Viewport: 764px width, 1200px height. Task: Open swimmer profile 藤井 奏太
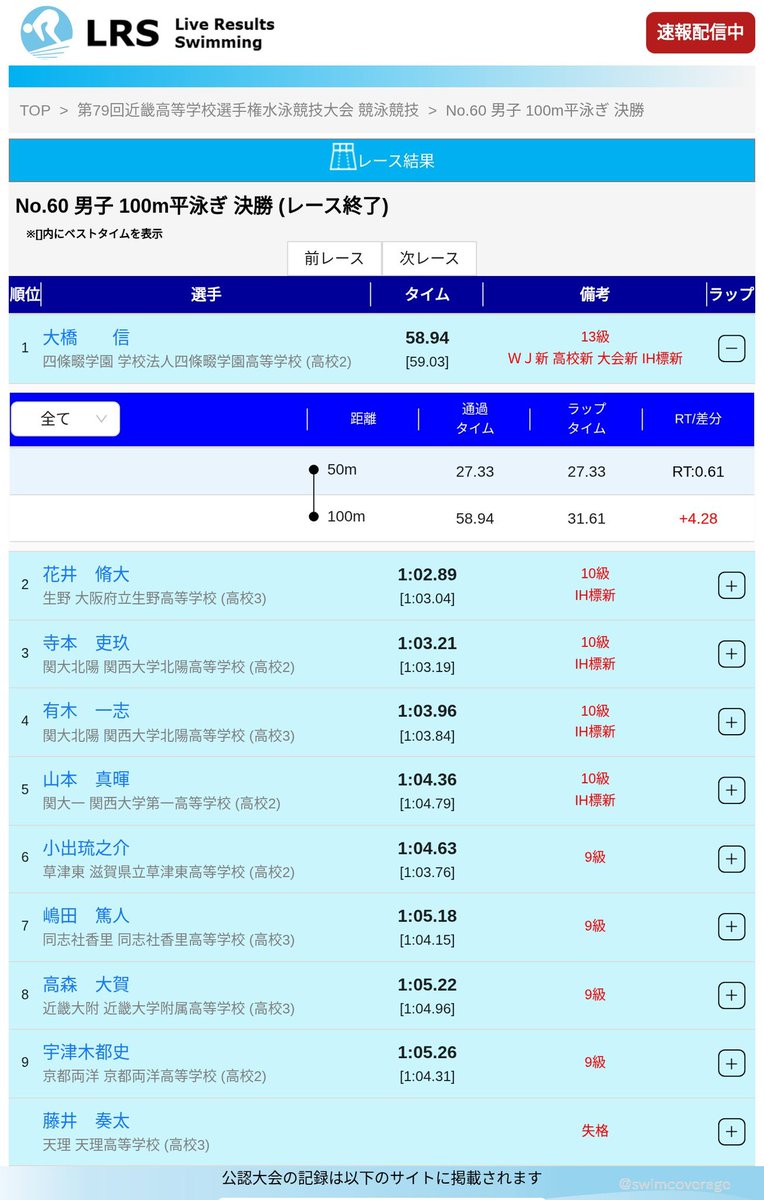(x=86, y=1121)
